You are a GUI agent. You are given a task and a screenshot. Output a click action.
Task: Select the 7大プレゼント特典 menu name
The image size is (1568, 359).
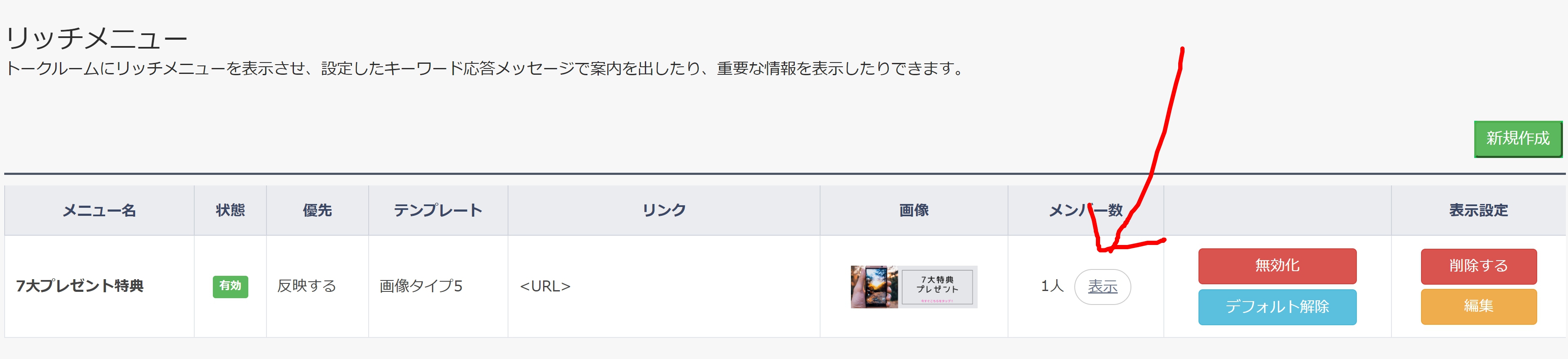point(80,286)
